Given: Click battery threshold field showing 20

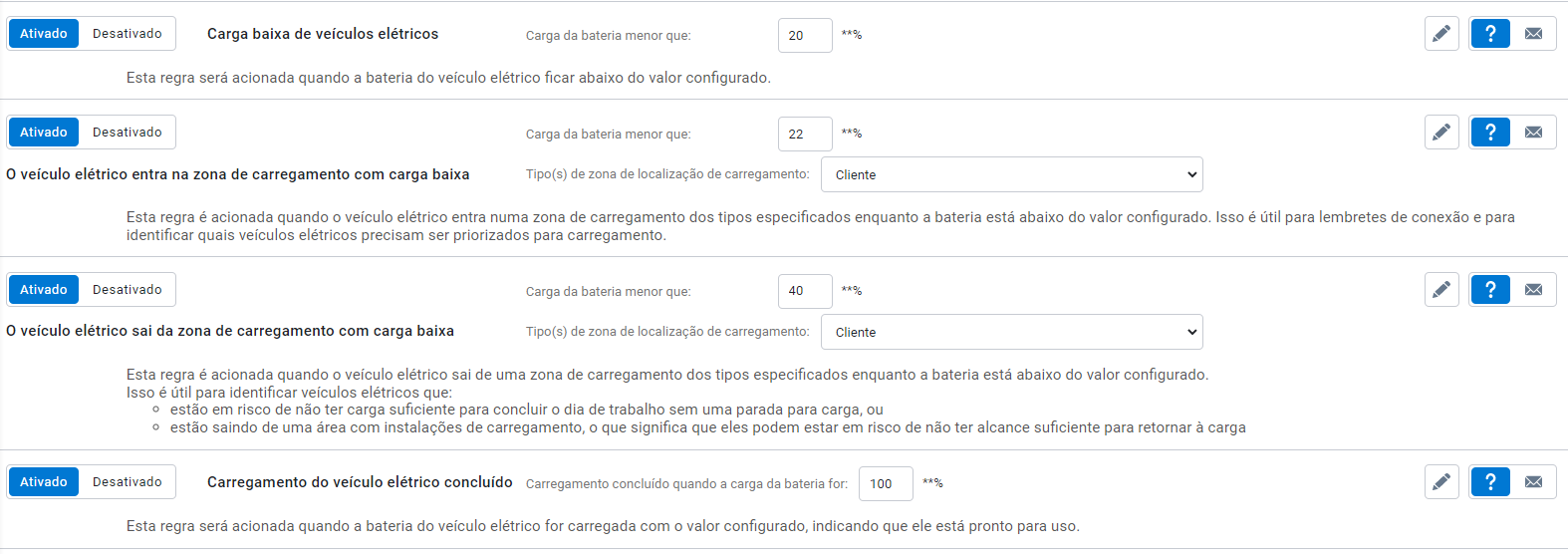Looking at the screenshot, I should click(804, 35).
